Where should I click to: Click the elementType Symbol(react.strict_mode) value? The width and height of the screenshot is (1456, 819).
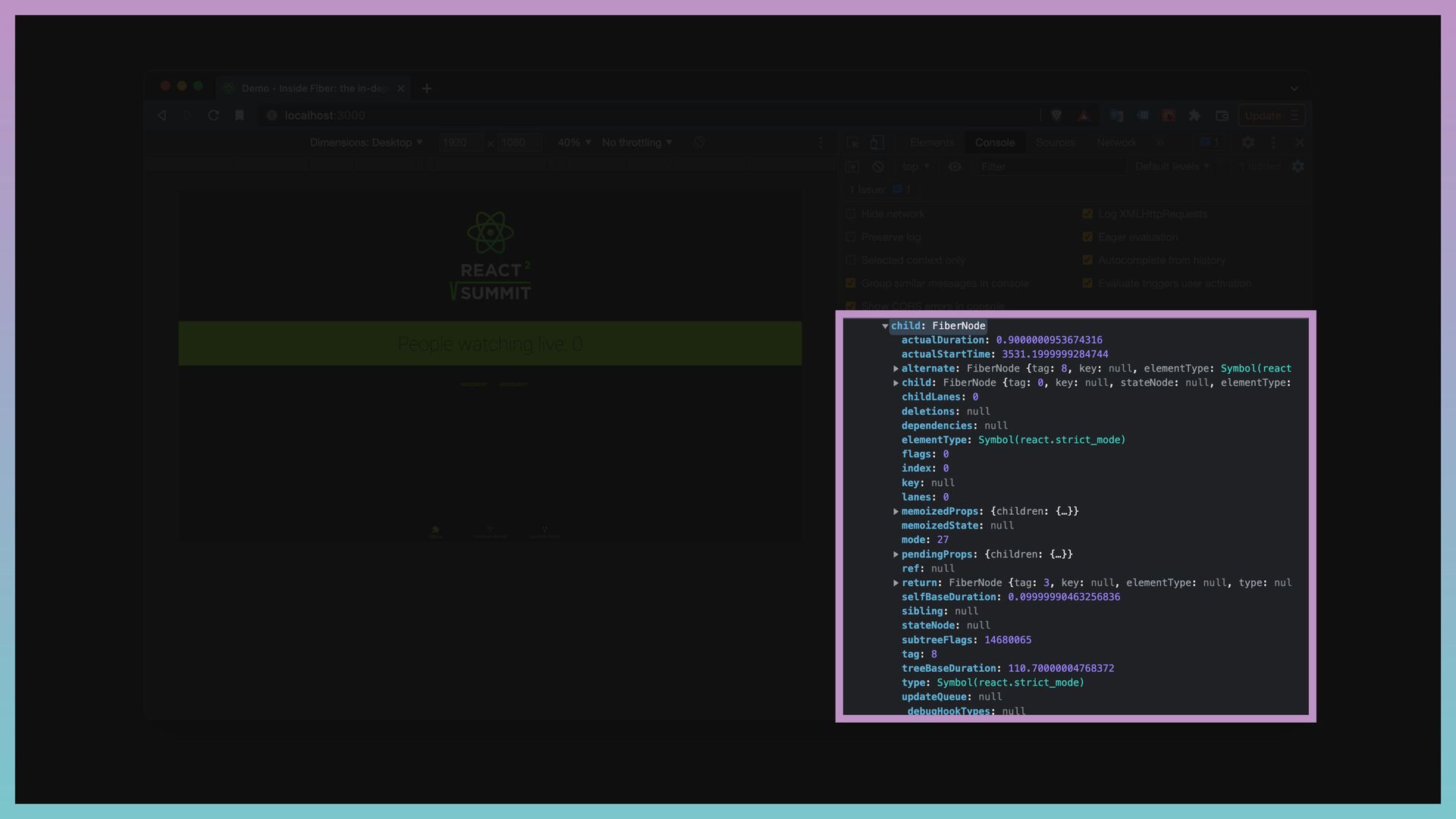[1052, 440]
